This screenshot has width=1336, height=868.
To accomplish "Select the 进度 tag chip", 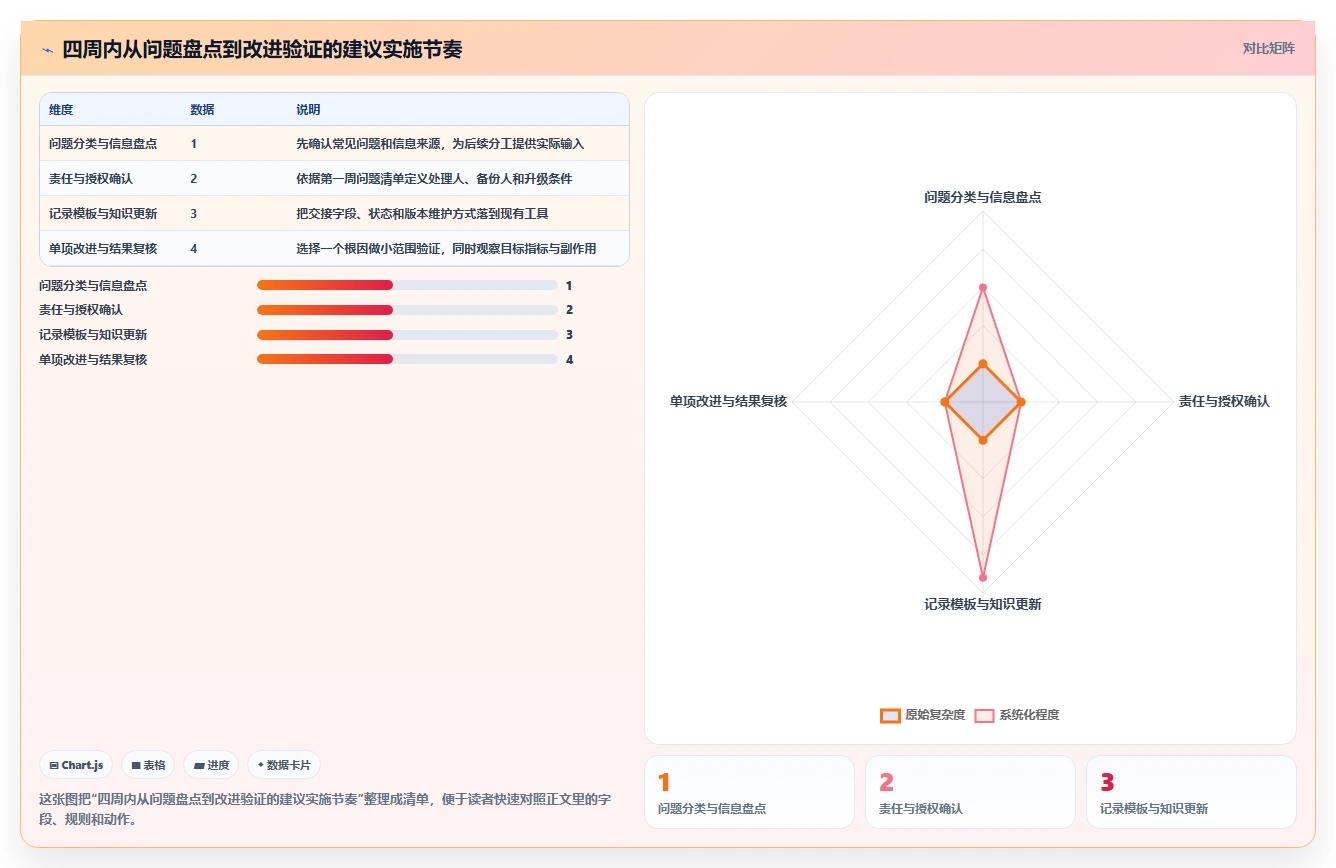I will click(211, 765).
